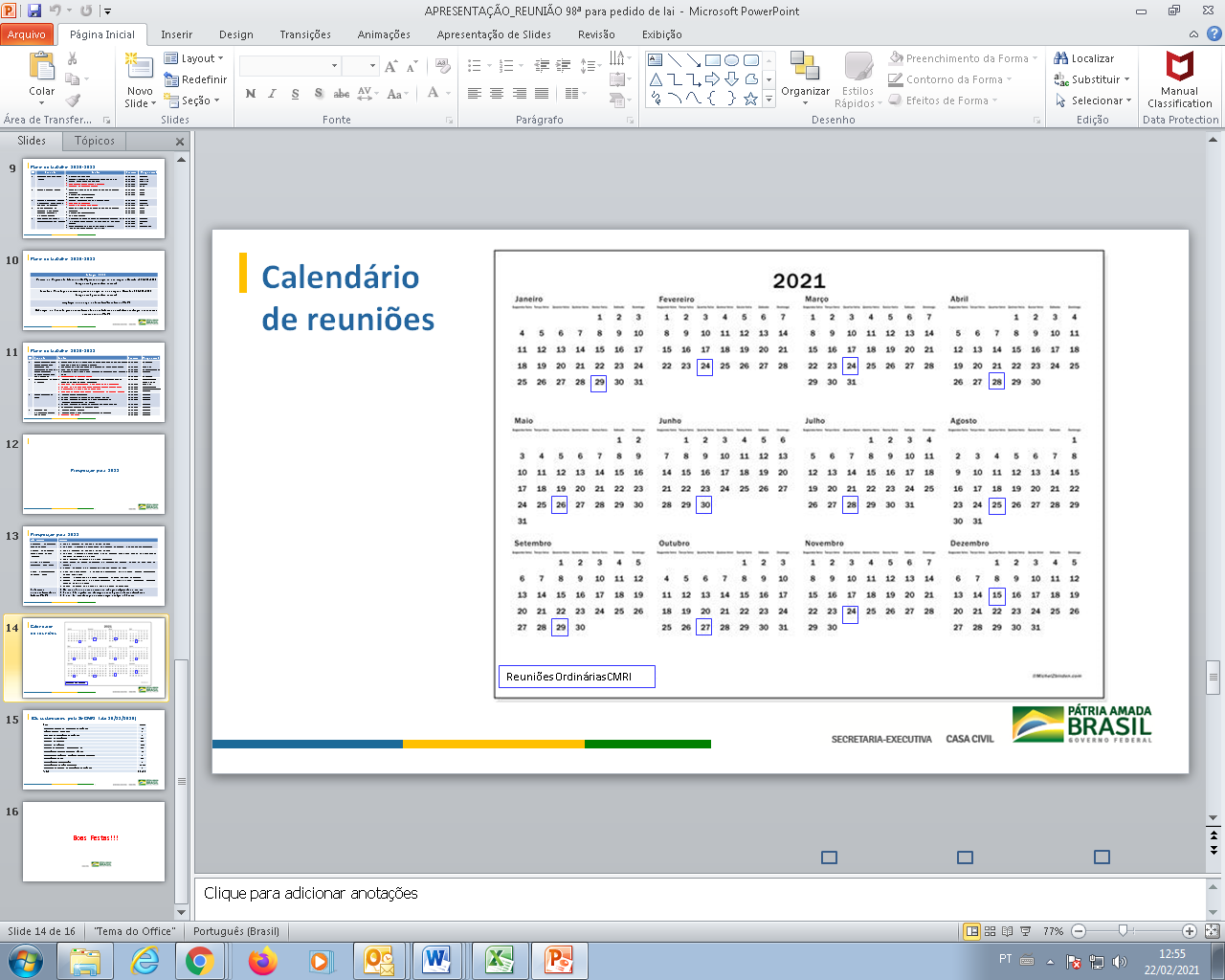Image resolution: width=1225 pixels, height=980 pixels.
Task: Click the Localizar binoculars icon
Action: [x=1061, y=58]
